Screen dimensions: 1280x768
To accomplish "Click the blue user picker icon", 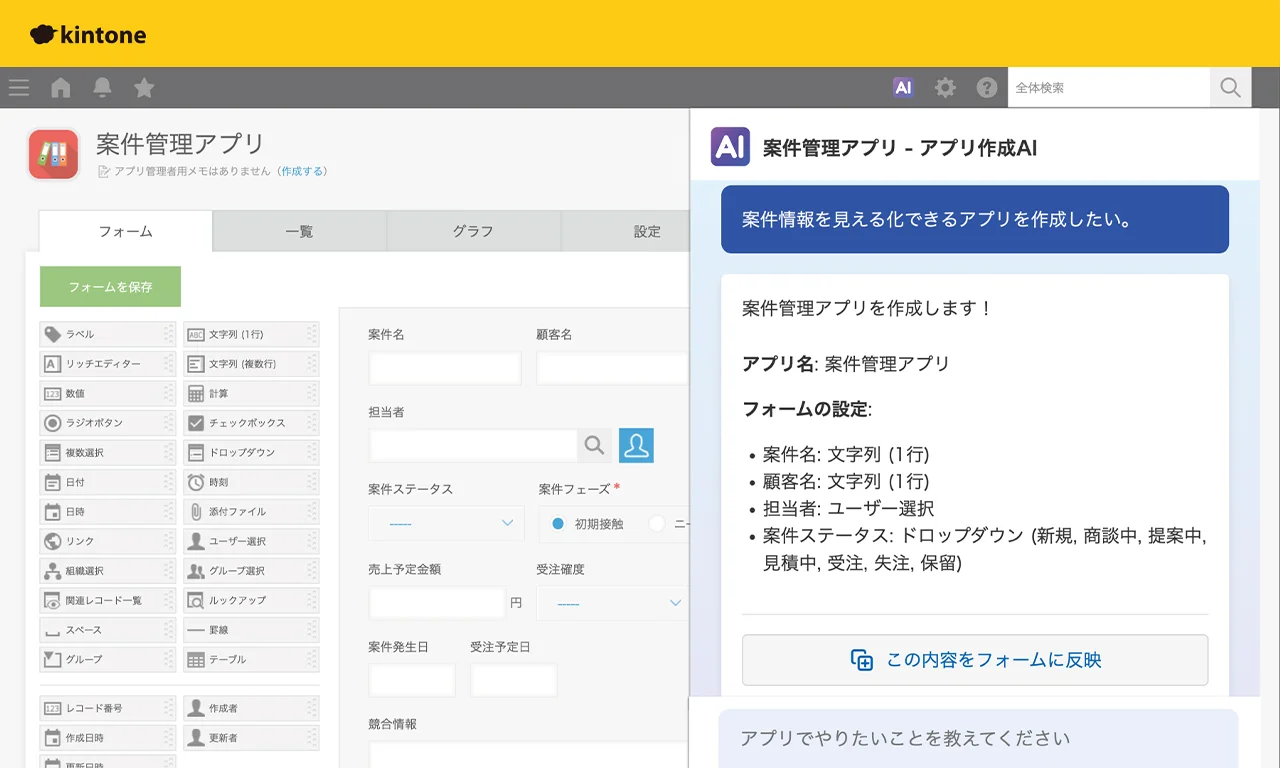I will tap(636, 445).
